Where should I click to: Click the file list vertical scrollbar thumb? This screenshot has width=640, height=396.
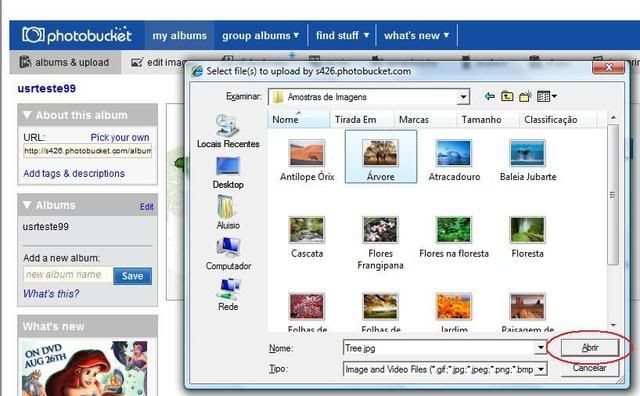(x=613, y=195)
